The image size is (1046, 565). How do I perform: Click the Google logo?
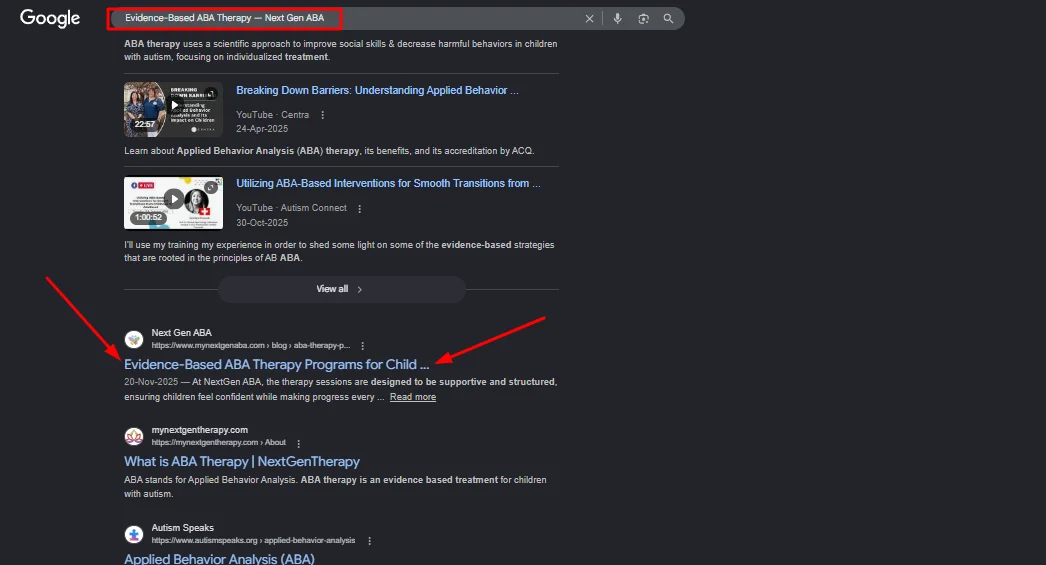point(50,18)
